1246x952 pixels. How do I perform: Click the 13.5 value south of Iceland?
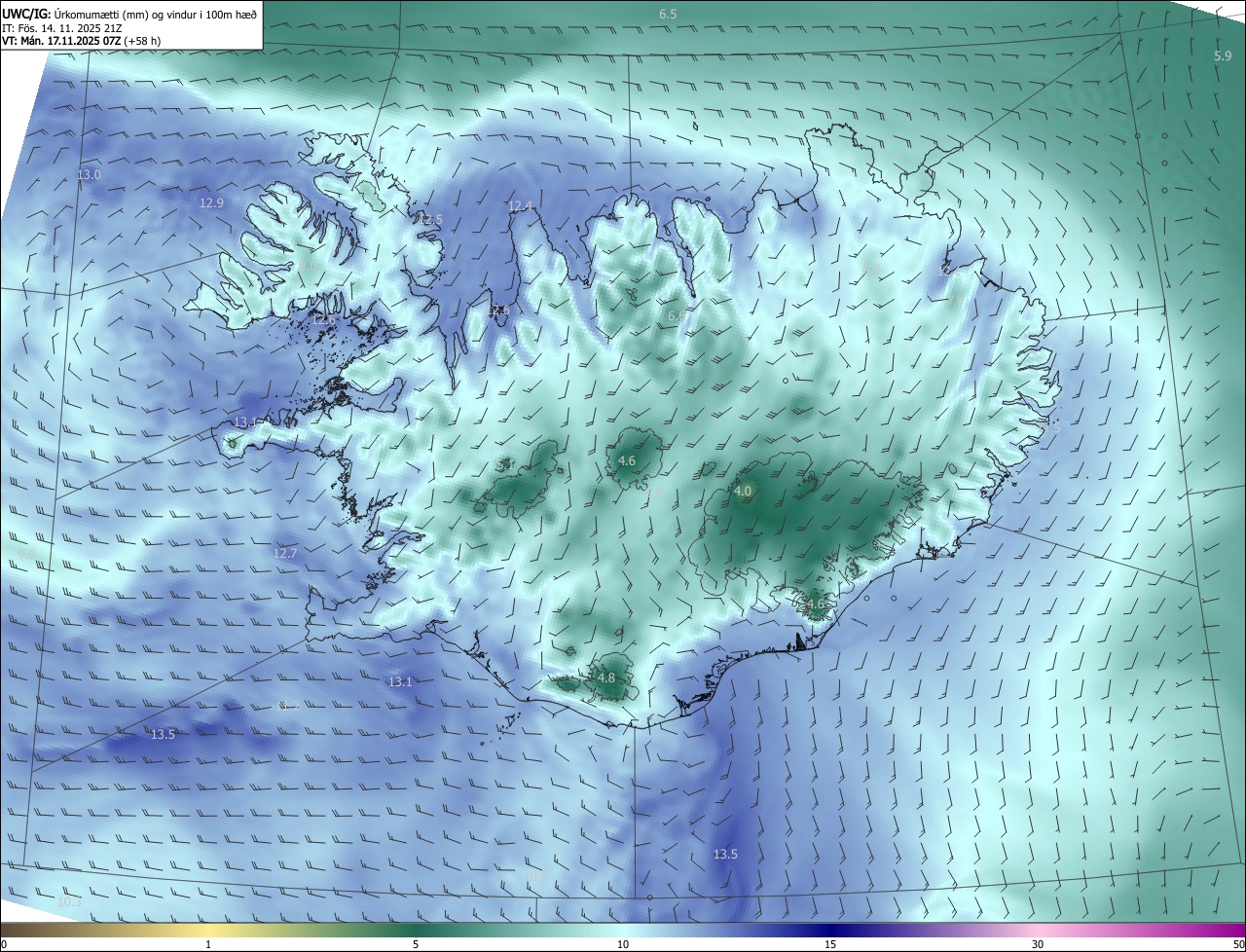tap(725, 855)
